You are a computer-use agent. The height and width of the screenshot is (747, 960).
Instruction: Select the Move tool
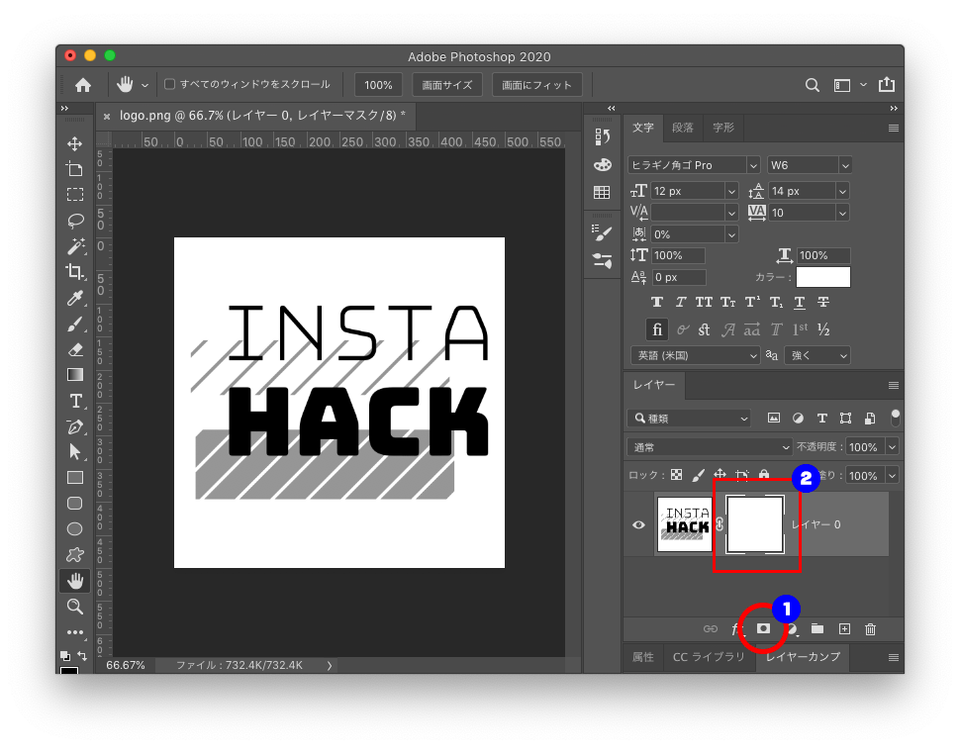75,144
